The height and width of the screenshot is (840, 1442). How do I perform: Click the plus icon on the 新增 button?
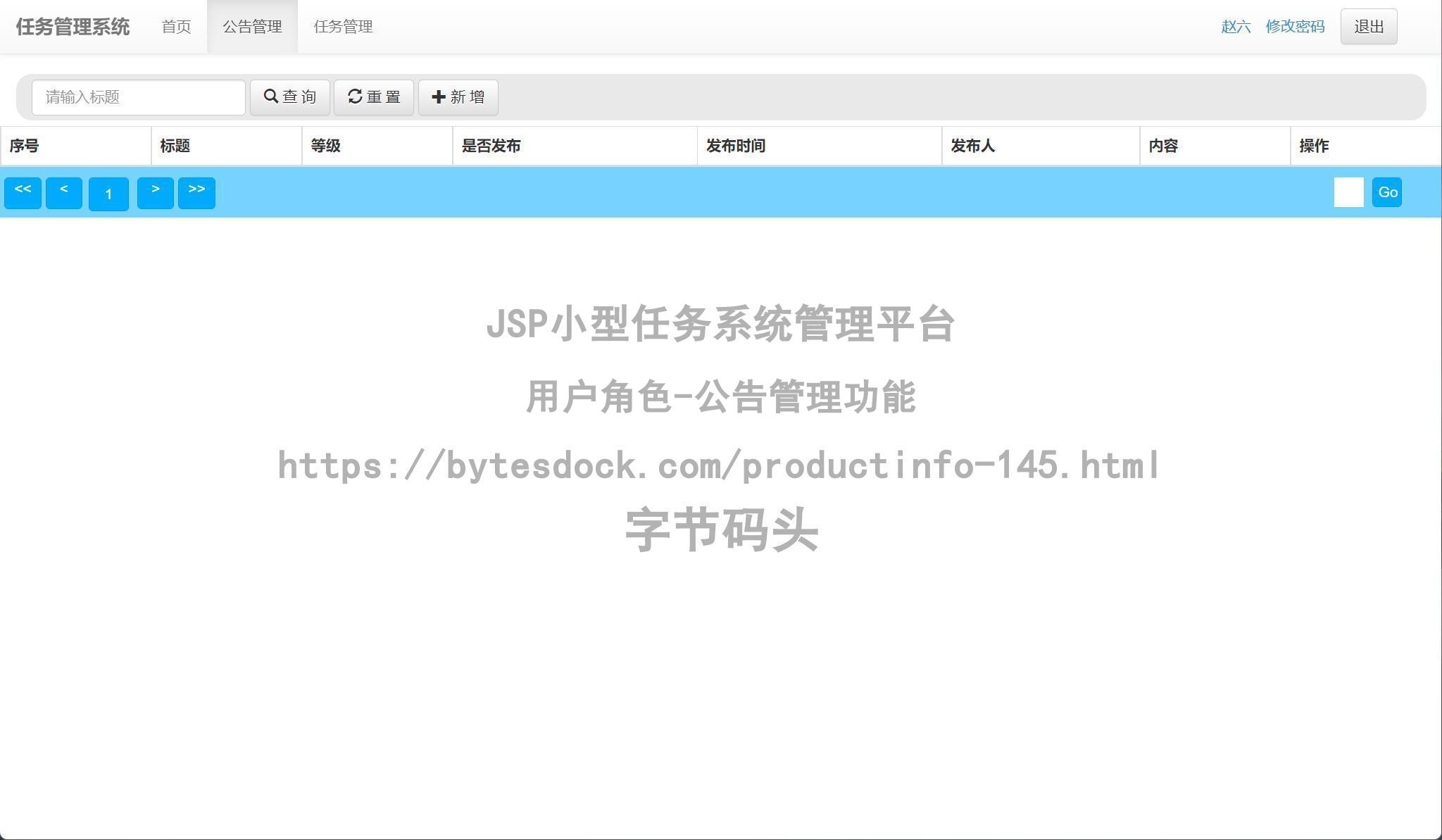point(438,96)
